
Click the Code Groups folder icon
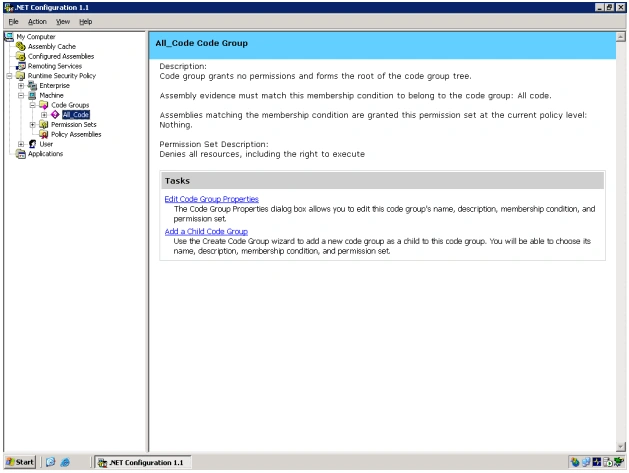click(44, 105)
